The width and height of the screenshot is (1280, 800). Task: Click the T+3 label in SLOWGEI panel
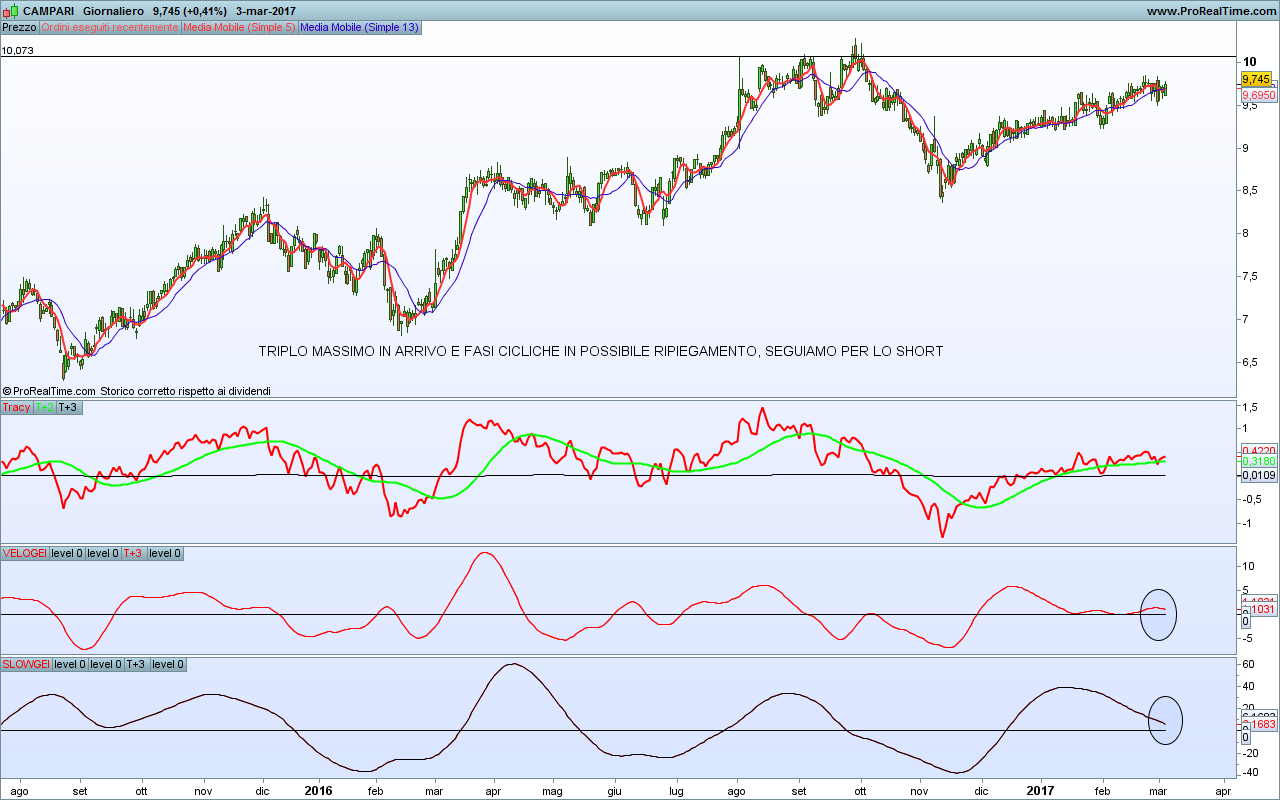[136, 664]
